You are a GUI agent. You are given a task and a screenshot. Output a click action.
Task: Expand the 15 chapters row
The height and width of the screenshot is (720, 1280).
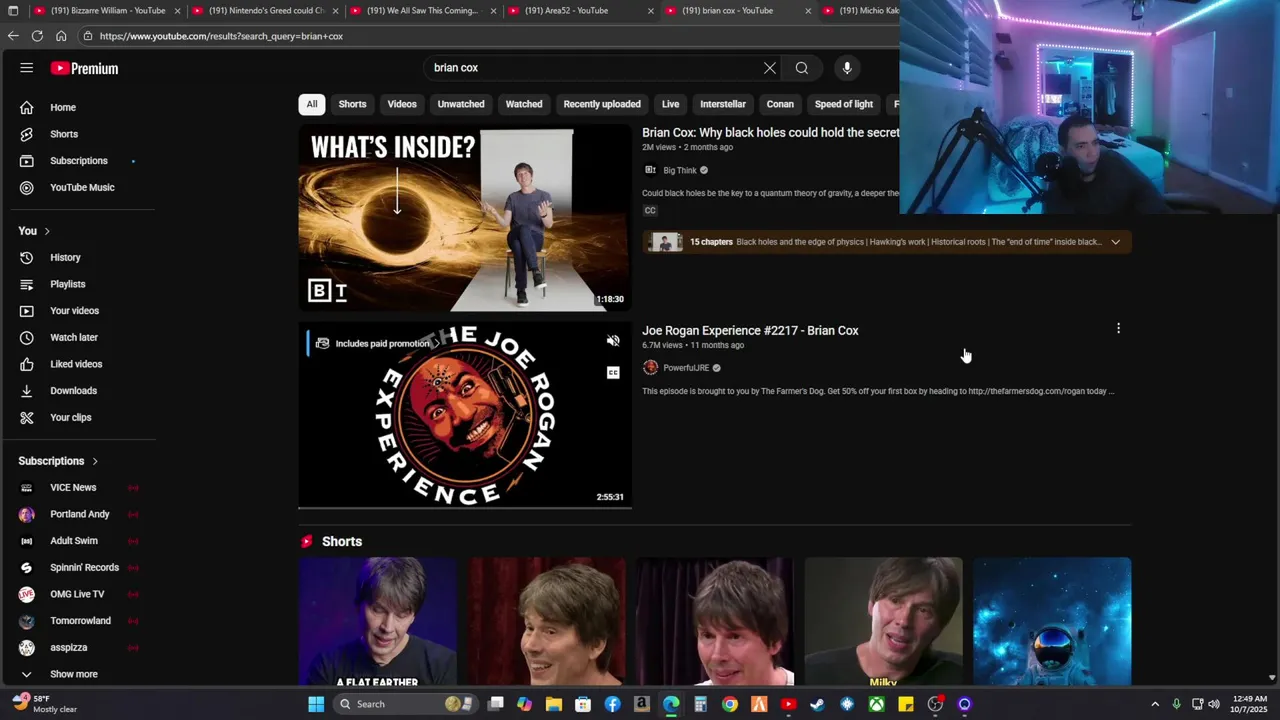(1115, 242)
